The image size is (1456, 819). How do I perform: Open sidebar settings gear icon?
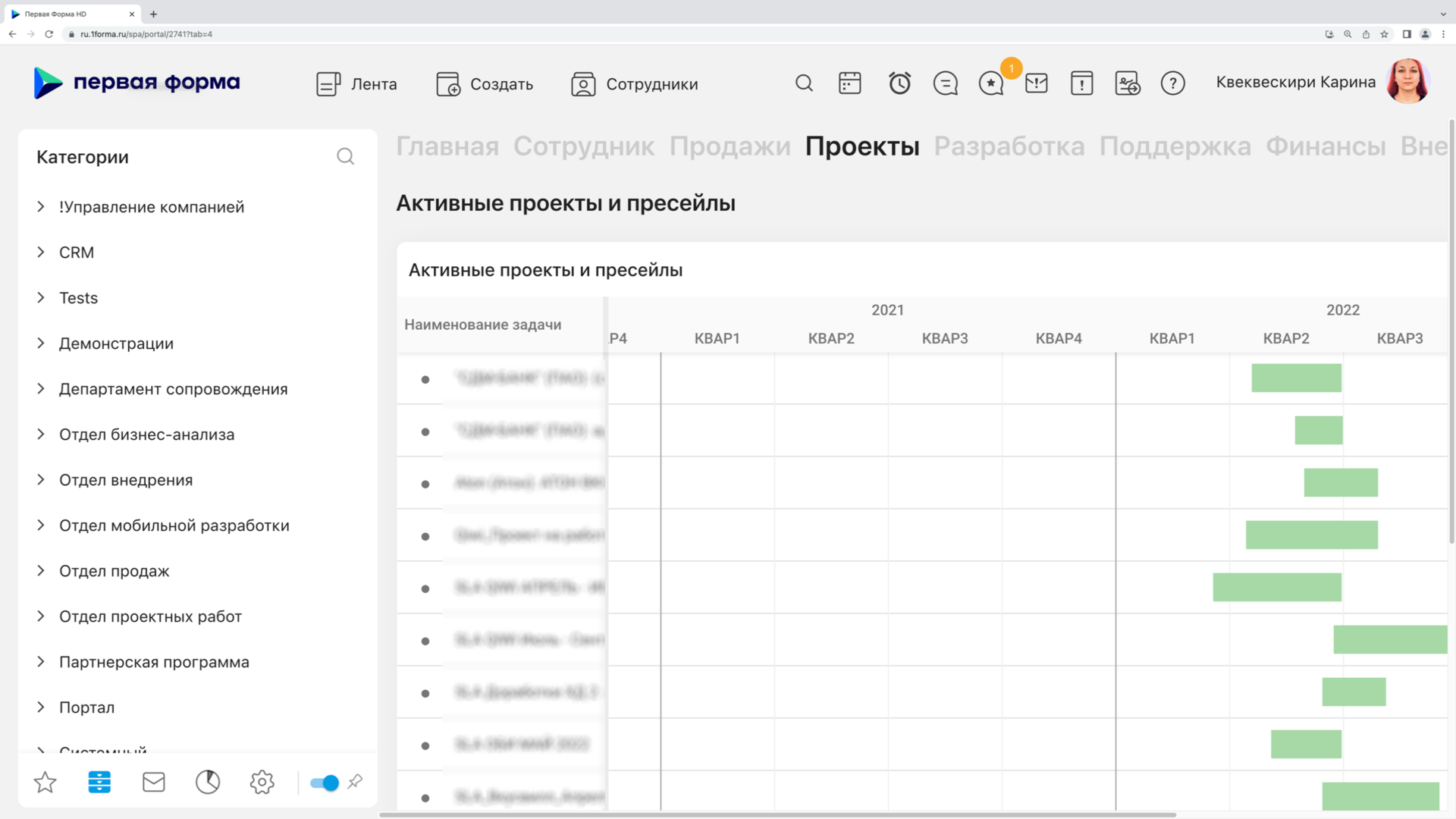[x=262, y=782]
